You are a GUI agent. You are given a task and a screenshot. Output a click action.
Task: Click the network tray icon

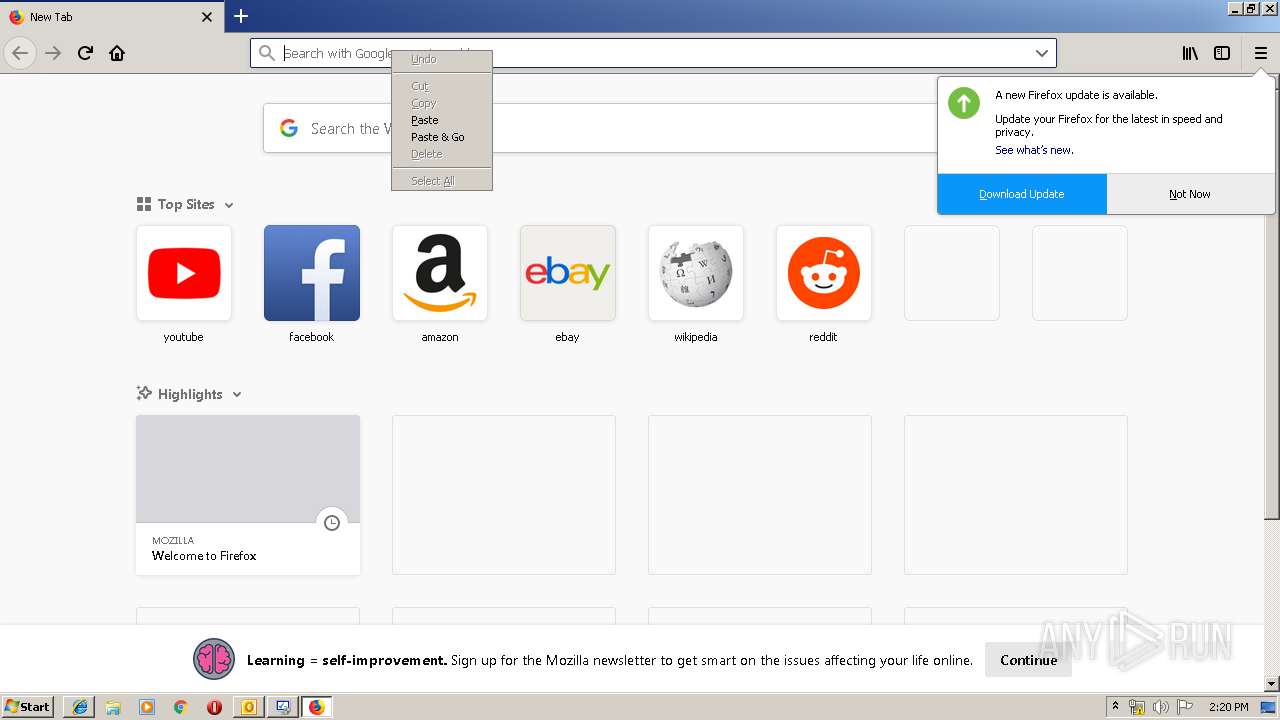pyautogui.click(x=1137, y=707)
